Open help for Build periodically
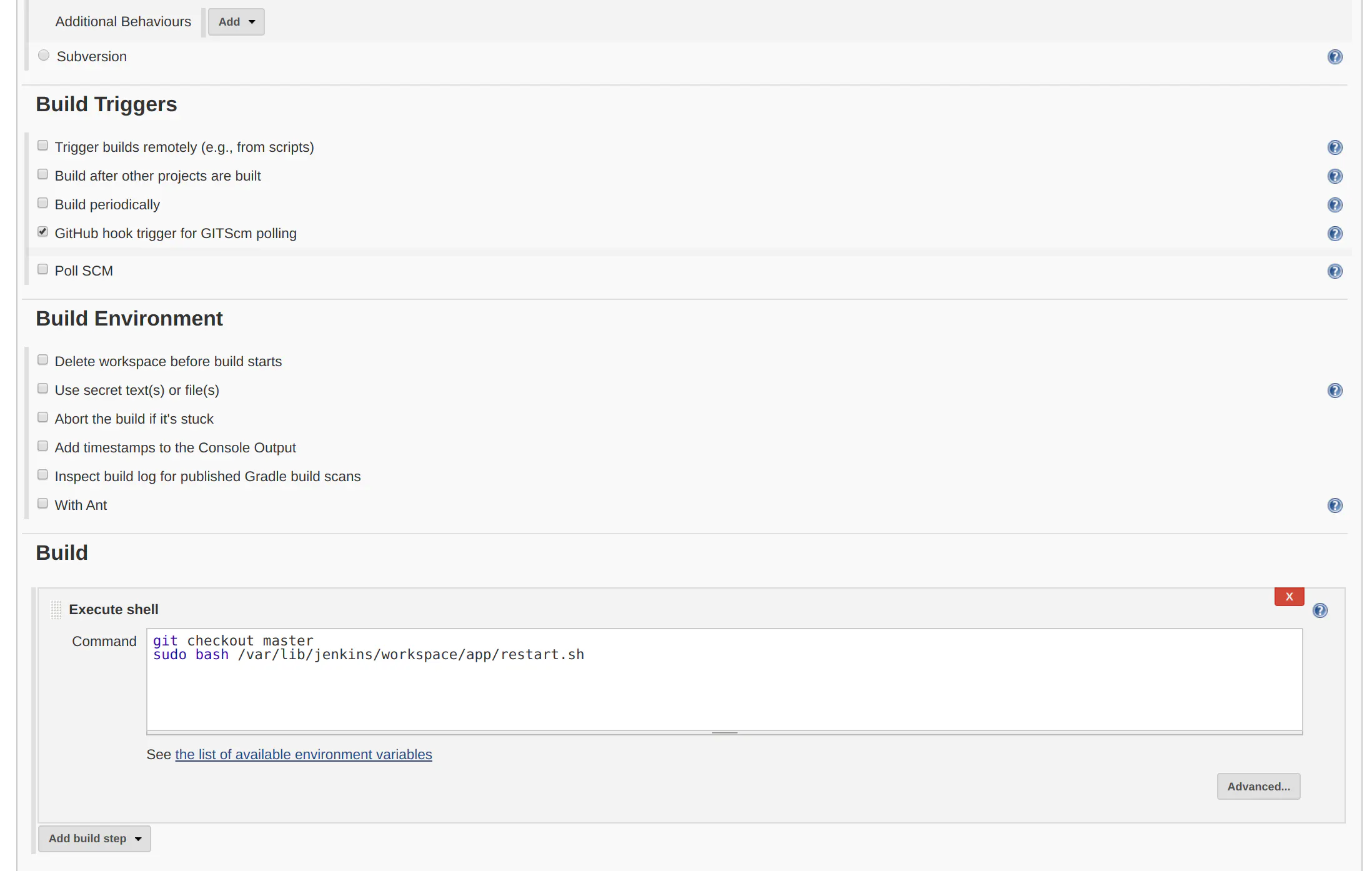Image resolution: width=1372 pixels, height=871 pixels. click(1335, 204)
